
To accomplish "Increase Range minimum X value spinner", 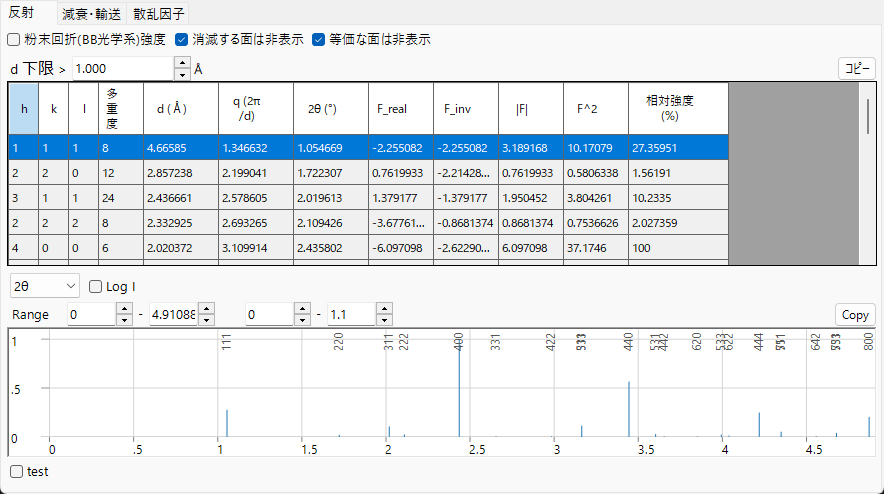I will (124, 308).
